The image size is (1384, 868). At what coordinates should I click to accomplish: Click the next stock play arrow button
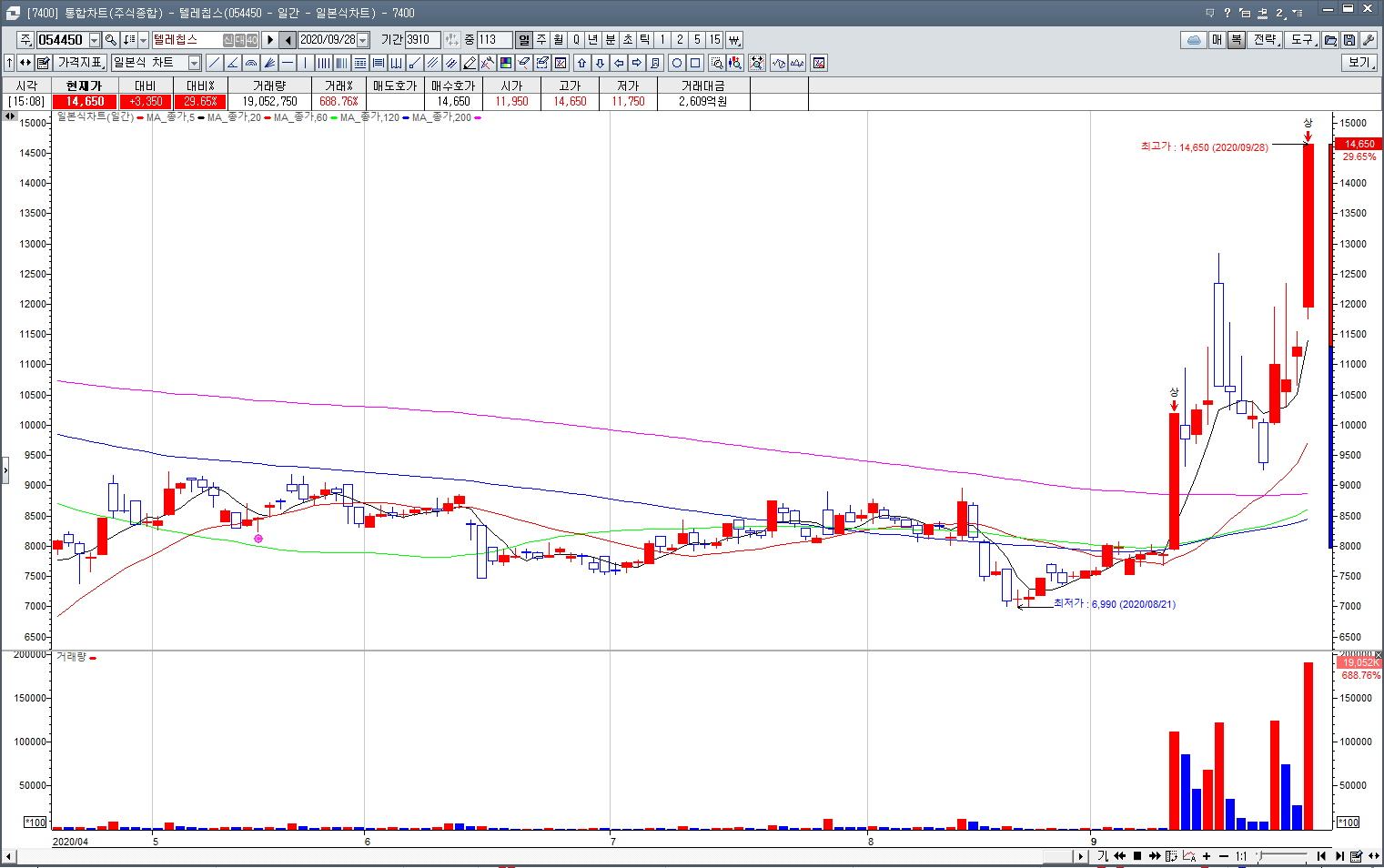pos(269,40)
